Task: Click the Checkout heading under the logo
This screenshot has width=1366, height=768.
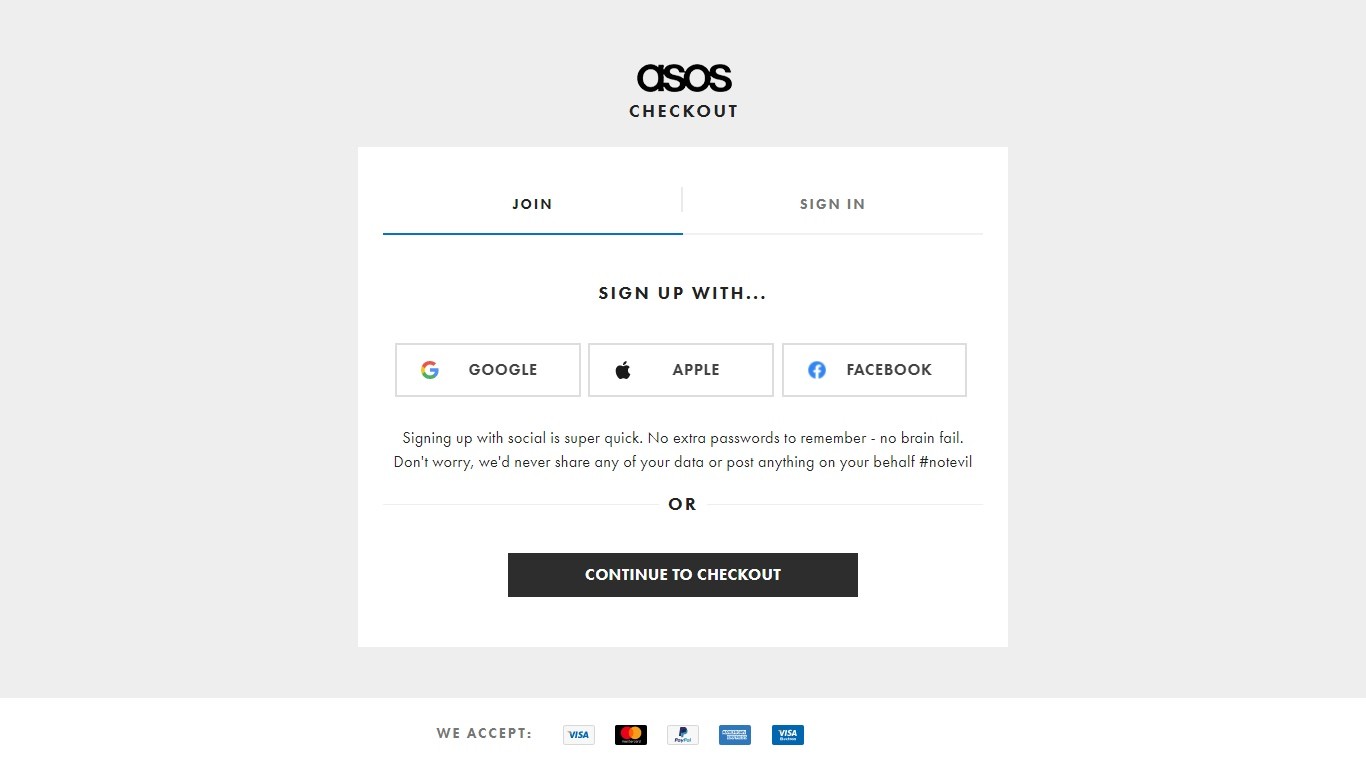Action: [684, 111]
